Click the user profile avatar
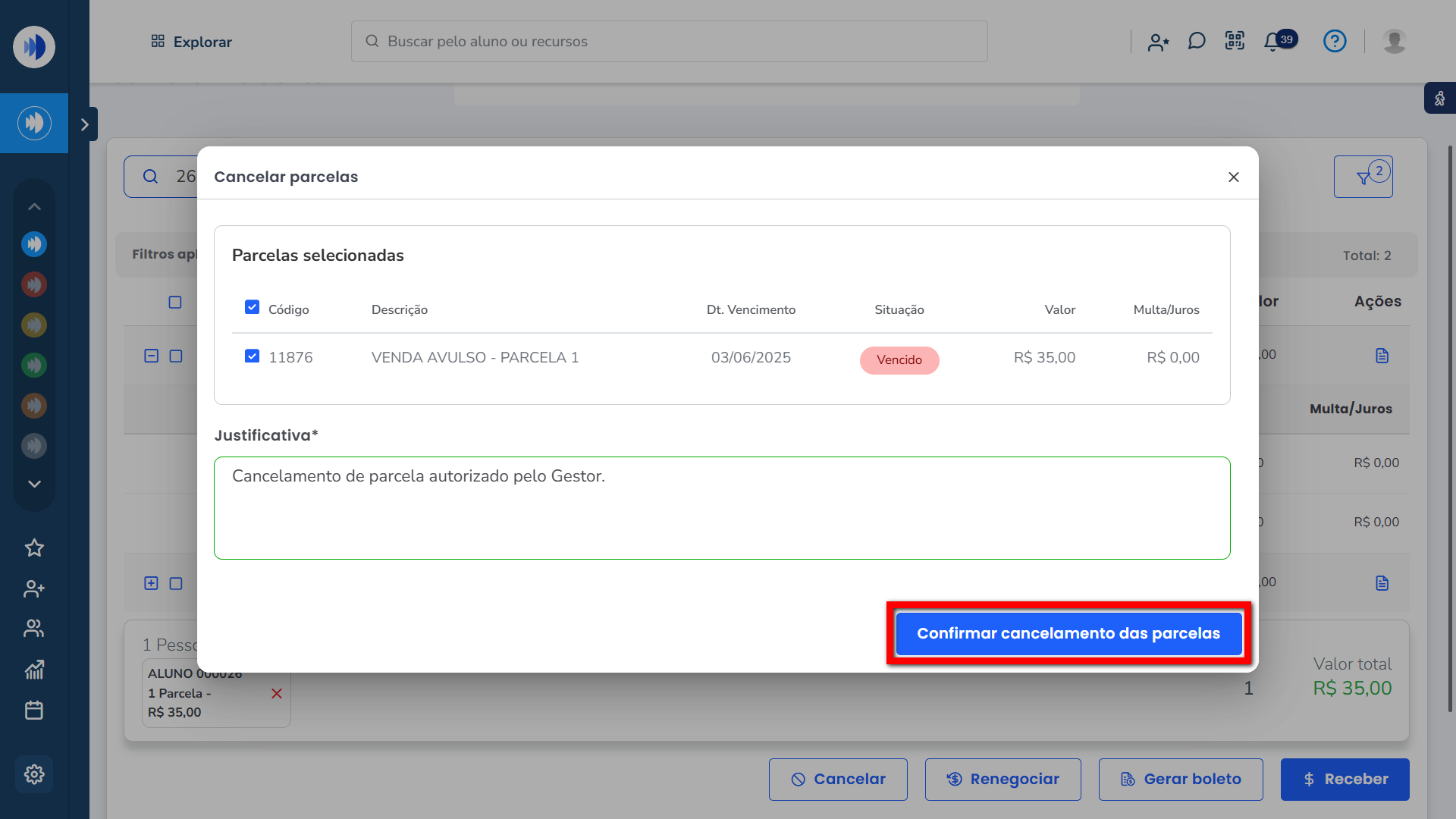Viewport: 1456px width, 819px height. (1394, 41)
